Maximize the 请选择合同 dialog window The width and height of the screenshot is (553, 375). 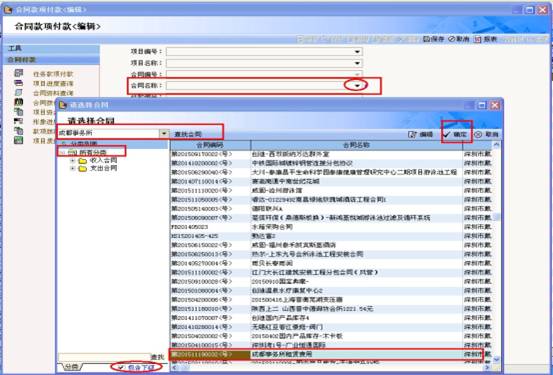(482, 105)
